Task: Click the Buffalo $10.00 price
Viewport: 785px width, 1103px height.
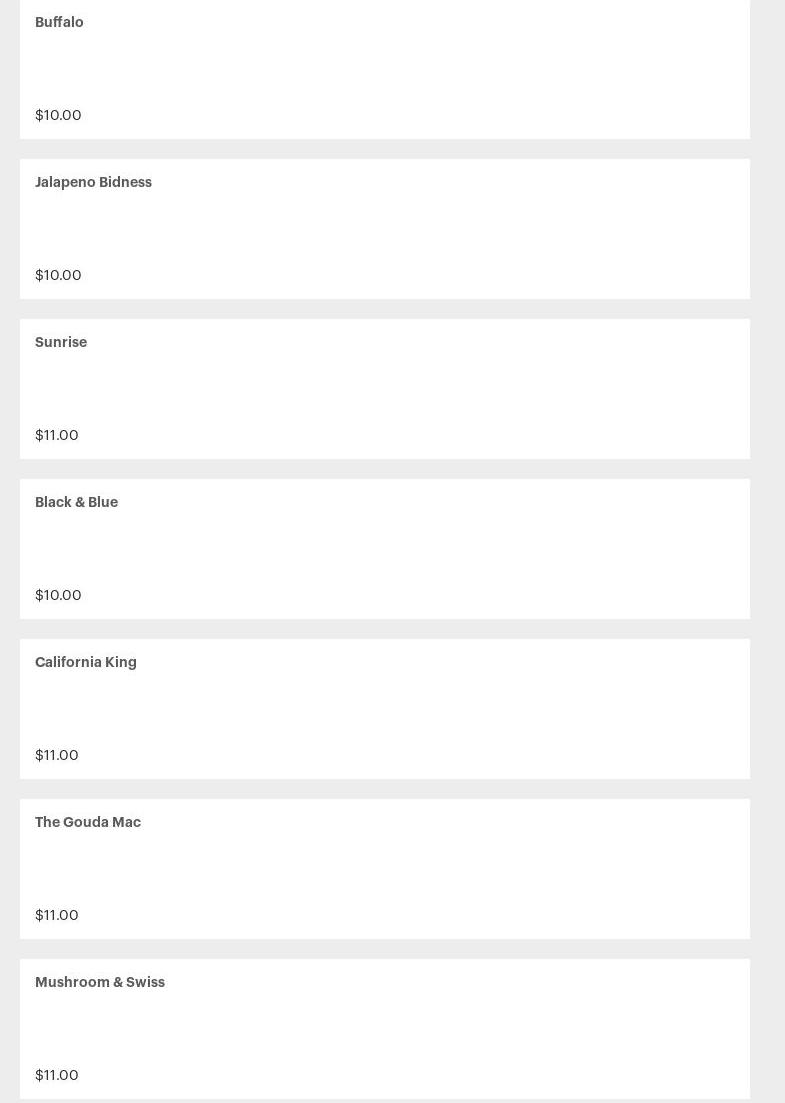Action: pos(58,115)
